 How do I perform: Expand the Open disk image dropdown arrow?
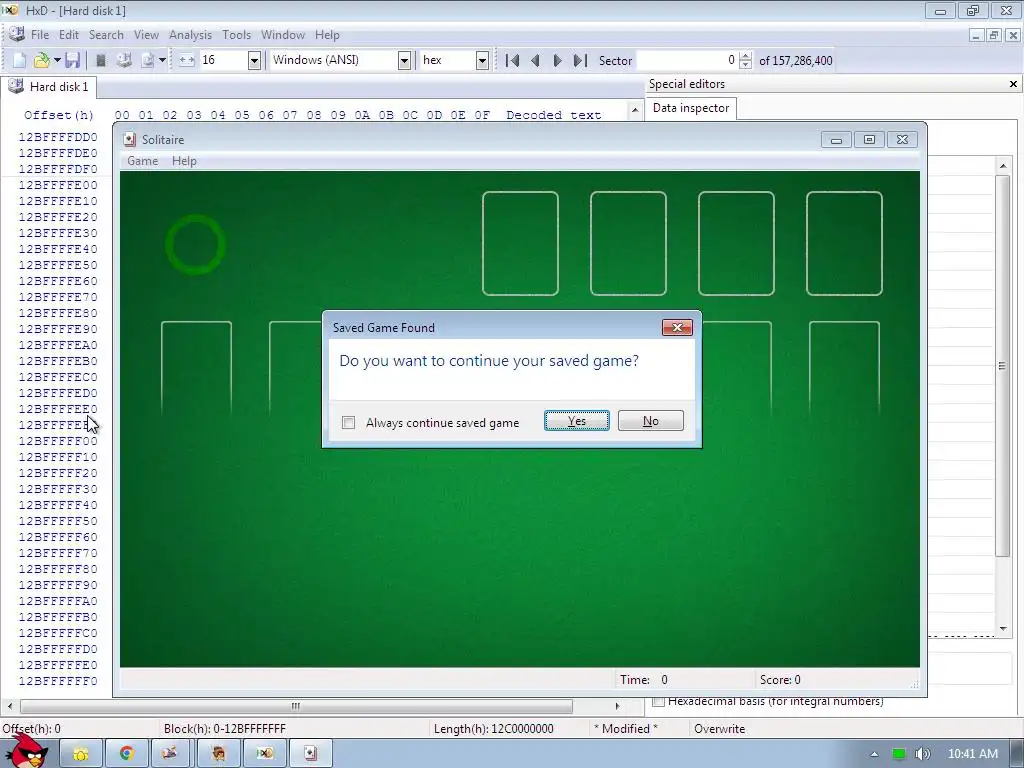click(162, 60)
